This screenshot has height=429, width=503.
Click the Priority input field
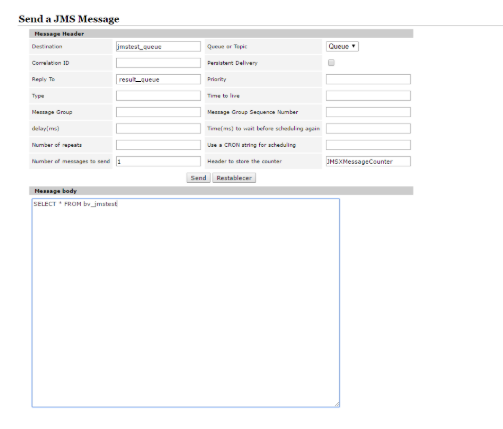[368, 79]
